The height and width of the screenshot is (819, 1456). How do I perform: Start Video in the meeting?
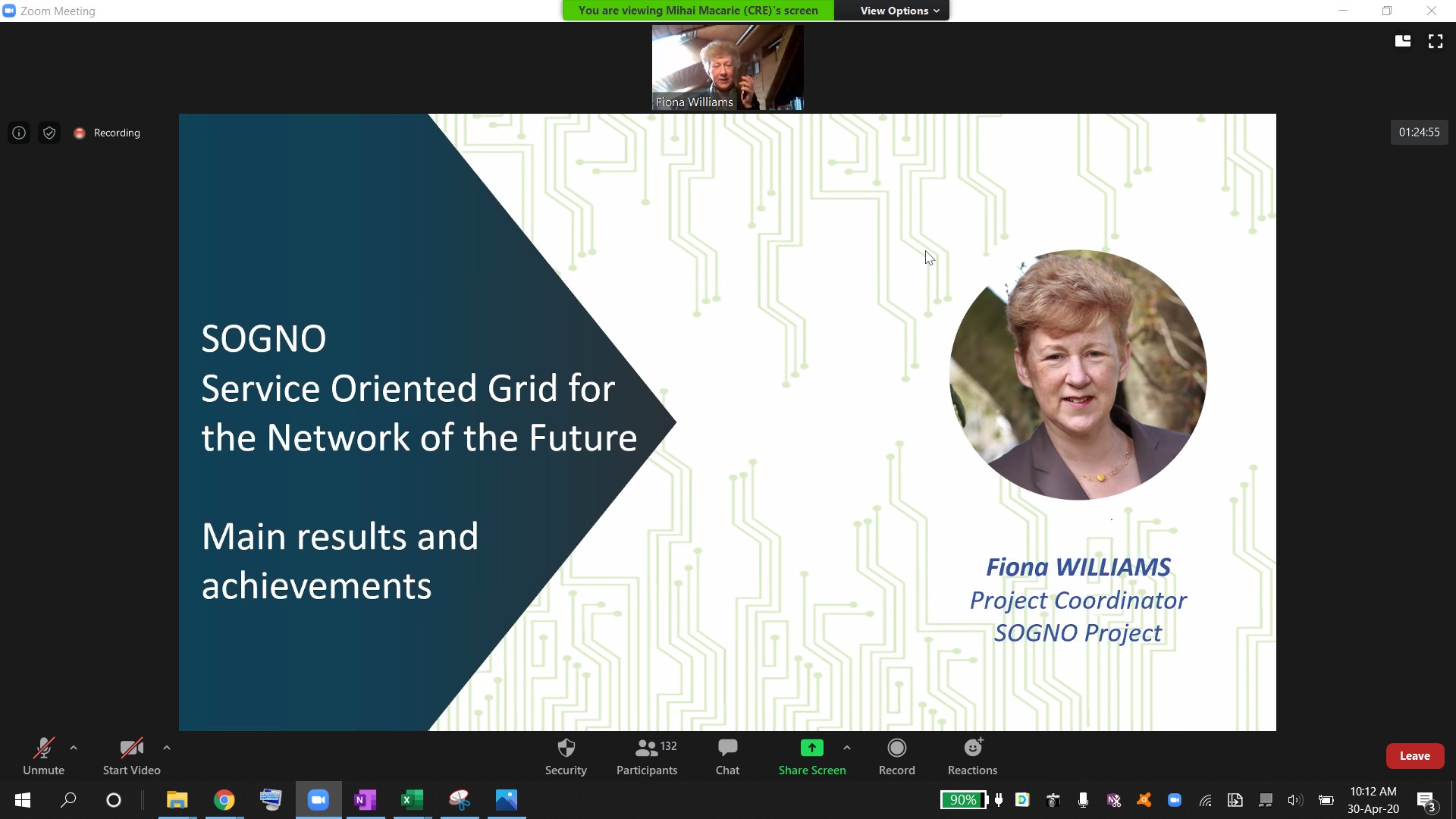[x=131, y=756]
